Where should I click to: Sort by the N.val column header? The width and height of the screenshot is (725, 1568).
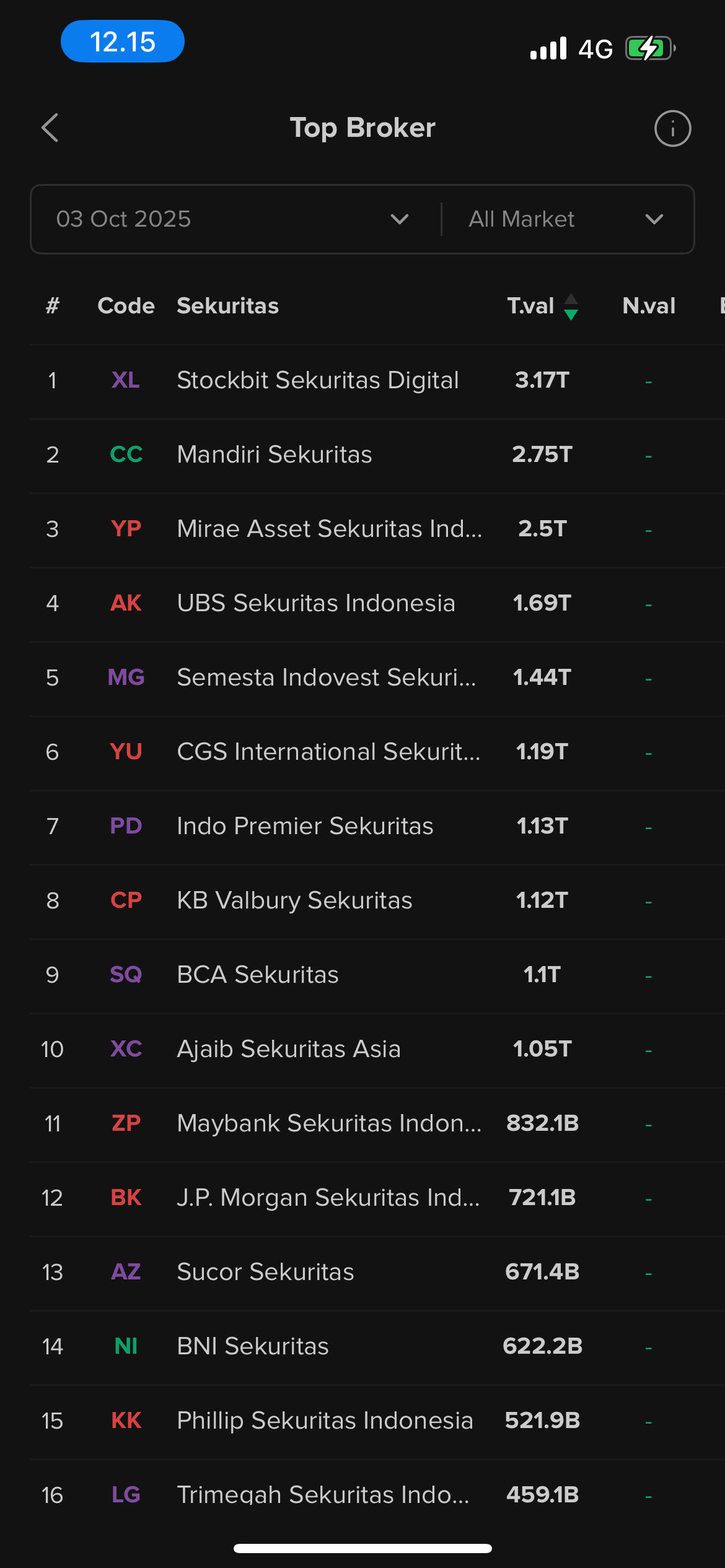click(649, 306)
